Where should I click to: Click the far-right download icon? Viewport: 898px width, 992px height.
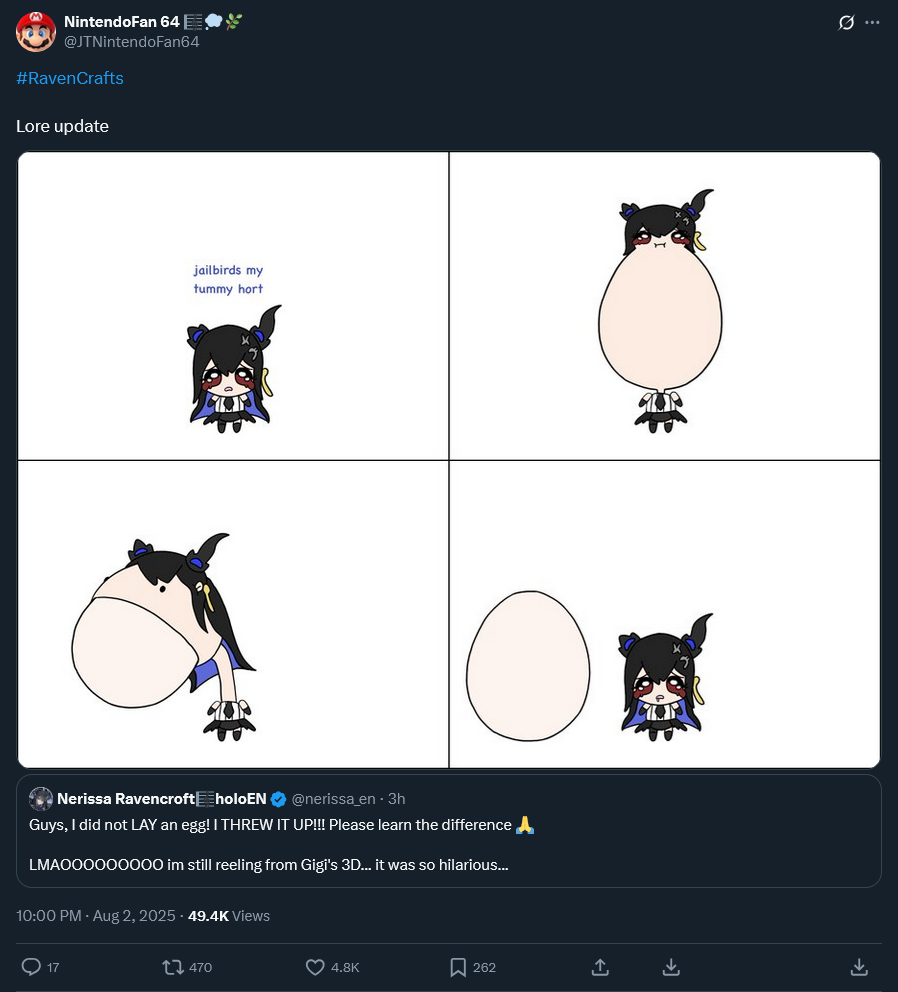click(859, 967)
